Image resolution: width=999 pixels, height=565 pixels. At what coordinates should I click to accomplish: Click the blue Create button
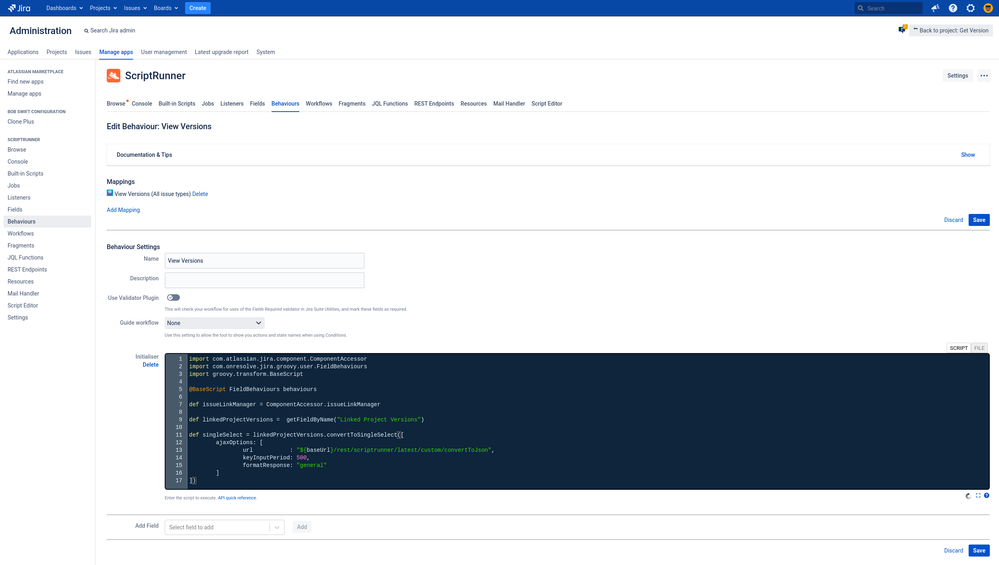coord(198,8)
